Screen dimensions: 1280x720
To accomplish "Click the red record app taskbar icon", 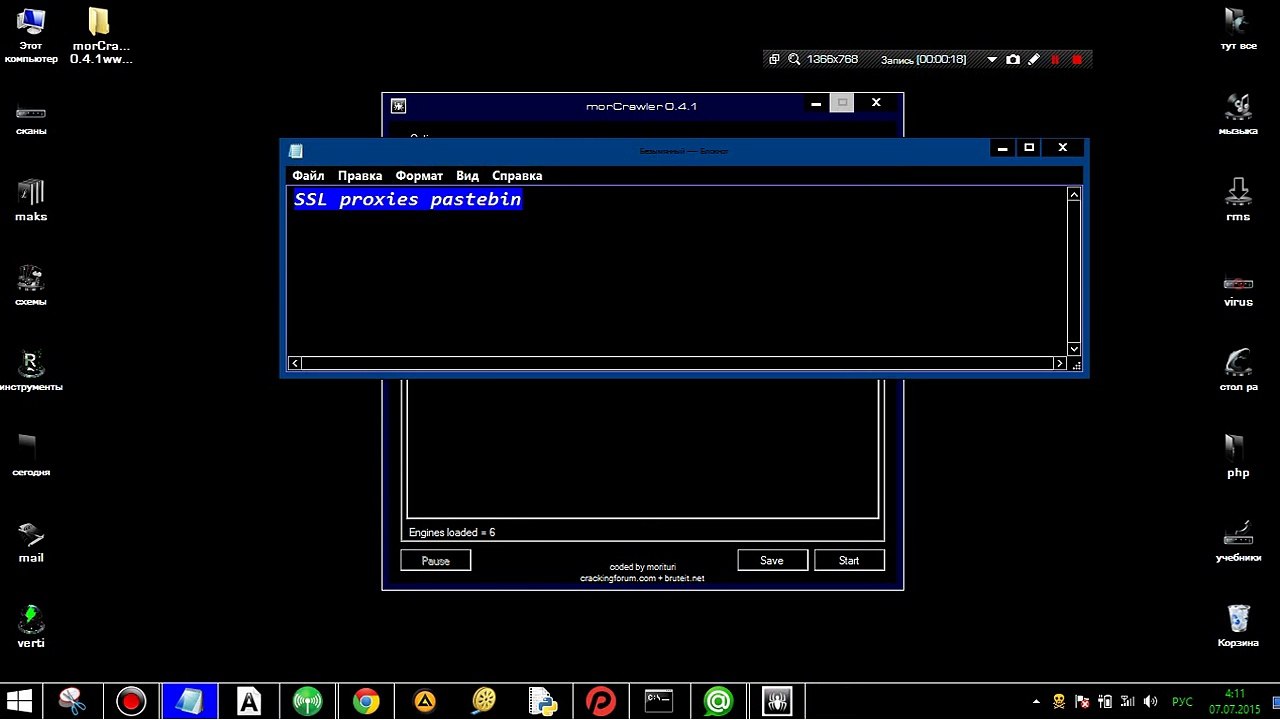I will [x=131, y=701].
